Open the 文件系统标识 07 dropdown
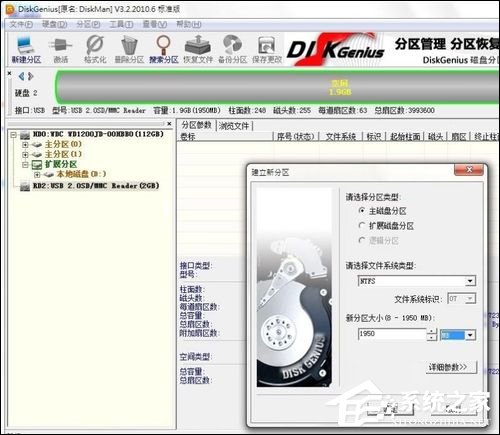The width and height of the screenshot is (500, 435). click(x=470, y=298)
